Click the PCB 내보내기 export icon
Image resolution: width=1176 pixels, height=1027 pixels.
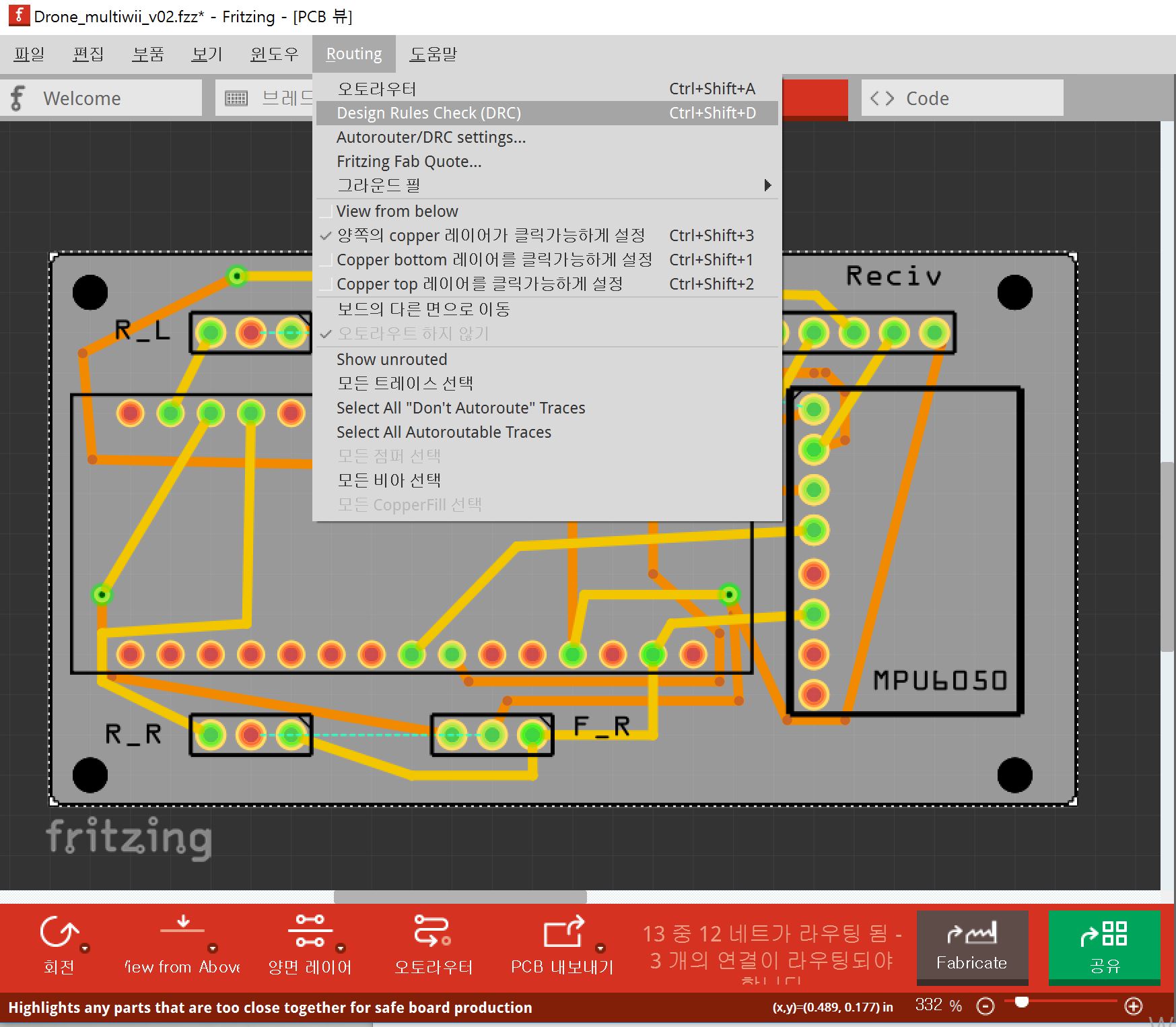(x=563, y=931)
